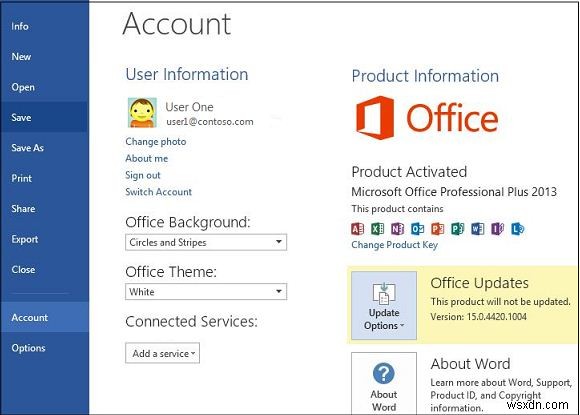
Task: Open the Info tab in the sidebar
Action: tap(44, 26)
